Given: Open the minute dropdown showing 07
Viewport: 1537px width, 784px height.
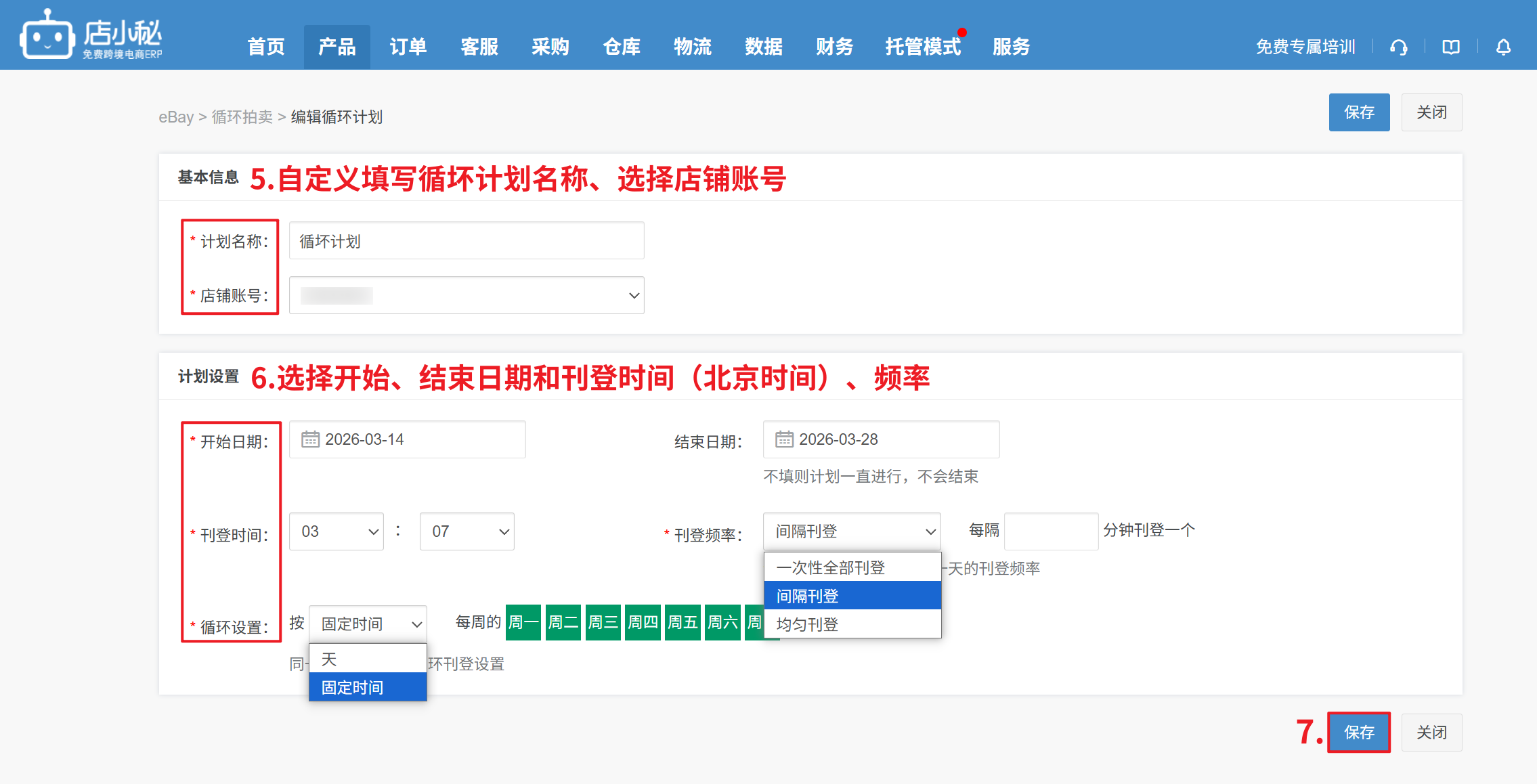Looking at the screenshot, I should (467, 531).
